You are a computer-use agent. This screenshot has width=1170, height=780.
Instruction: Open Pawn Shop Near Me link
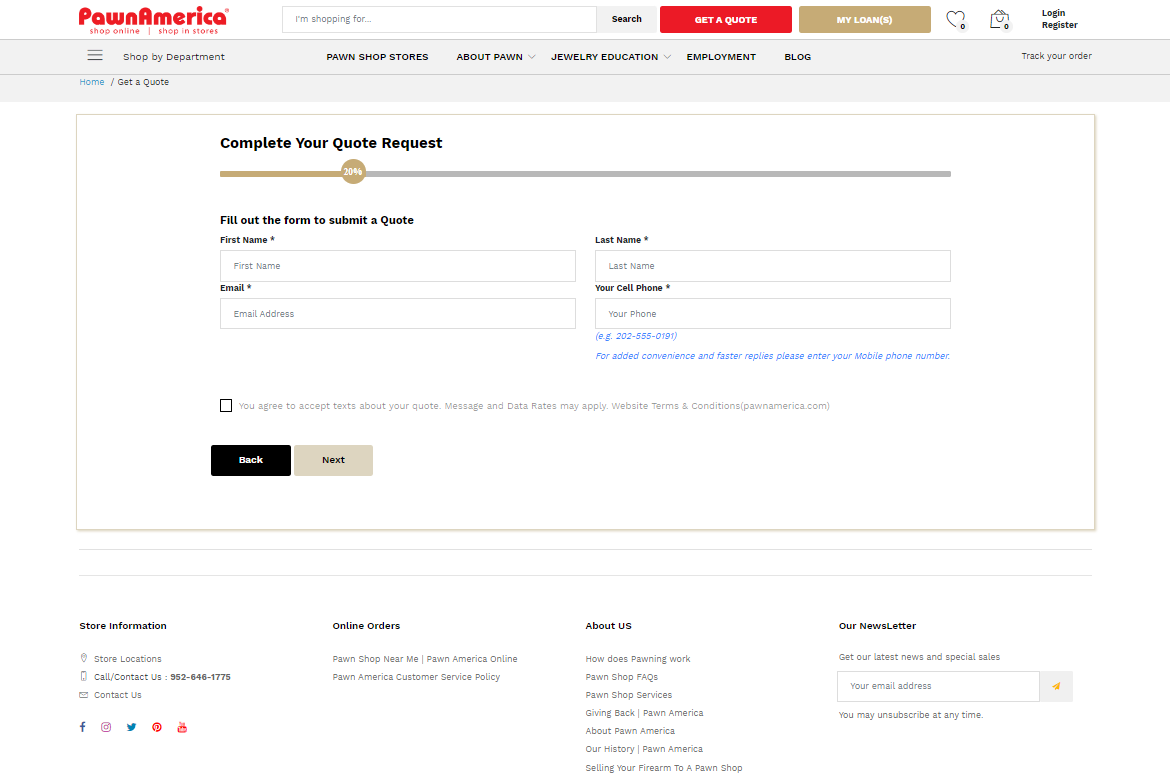[425, 659]
